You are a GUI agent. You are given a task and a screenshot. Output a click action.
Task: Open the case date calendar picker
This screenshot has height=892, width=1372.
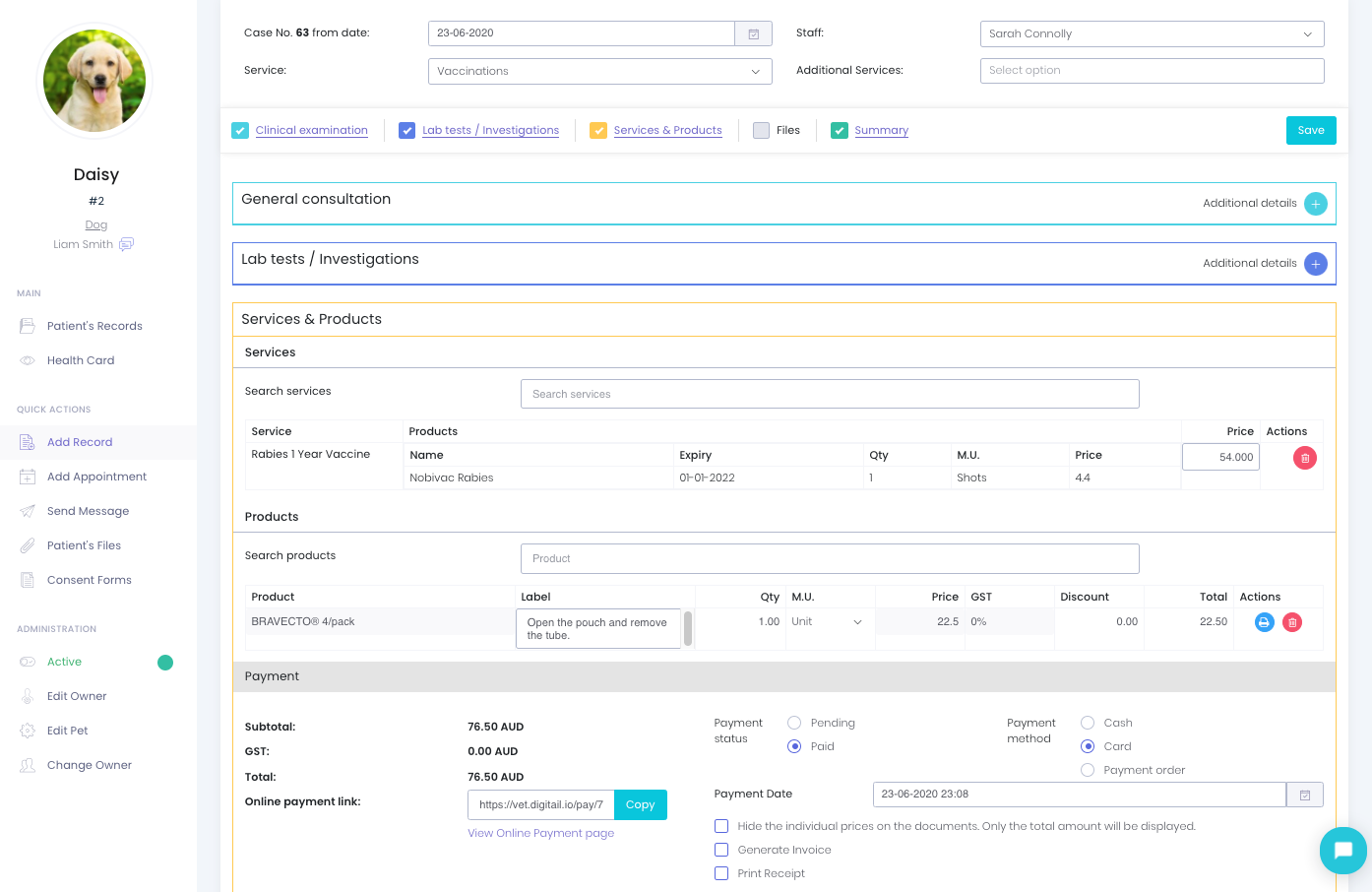753,33
